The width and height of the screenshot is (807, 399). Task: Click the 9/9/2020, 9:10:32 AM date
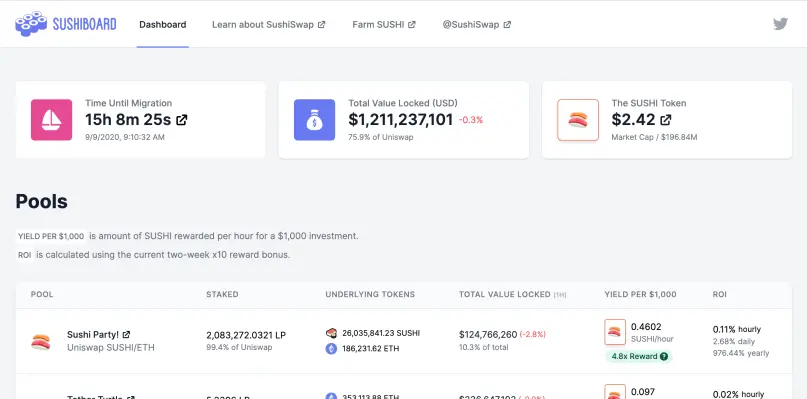coord(125,137)
